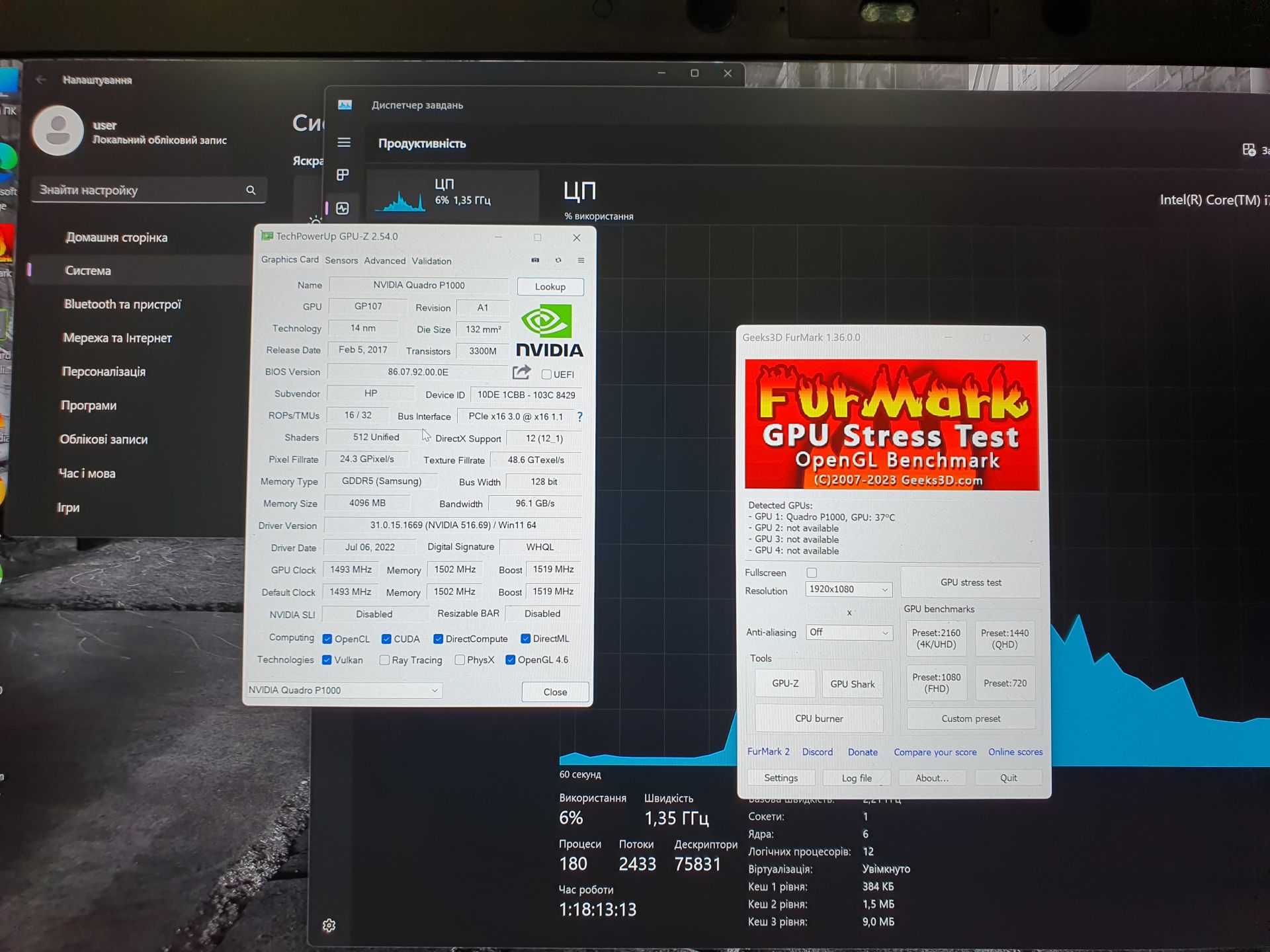This screenshot has width=1270, height=952.
Task: Select Персоналізація in Settings sidebar
Action: pyautogui.click(x=104, y=372)
